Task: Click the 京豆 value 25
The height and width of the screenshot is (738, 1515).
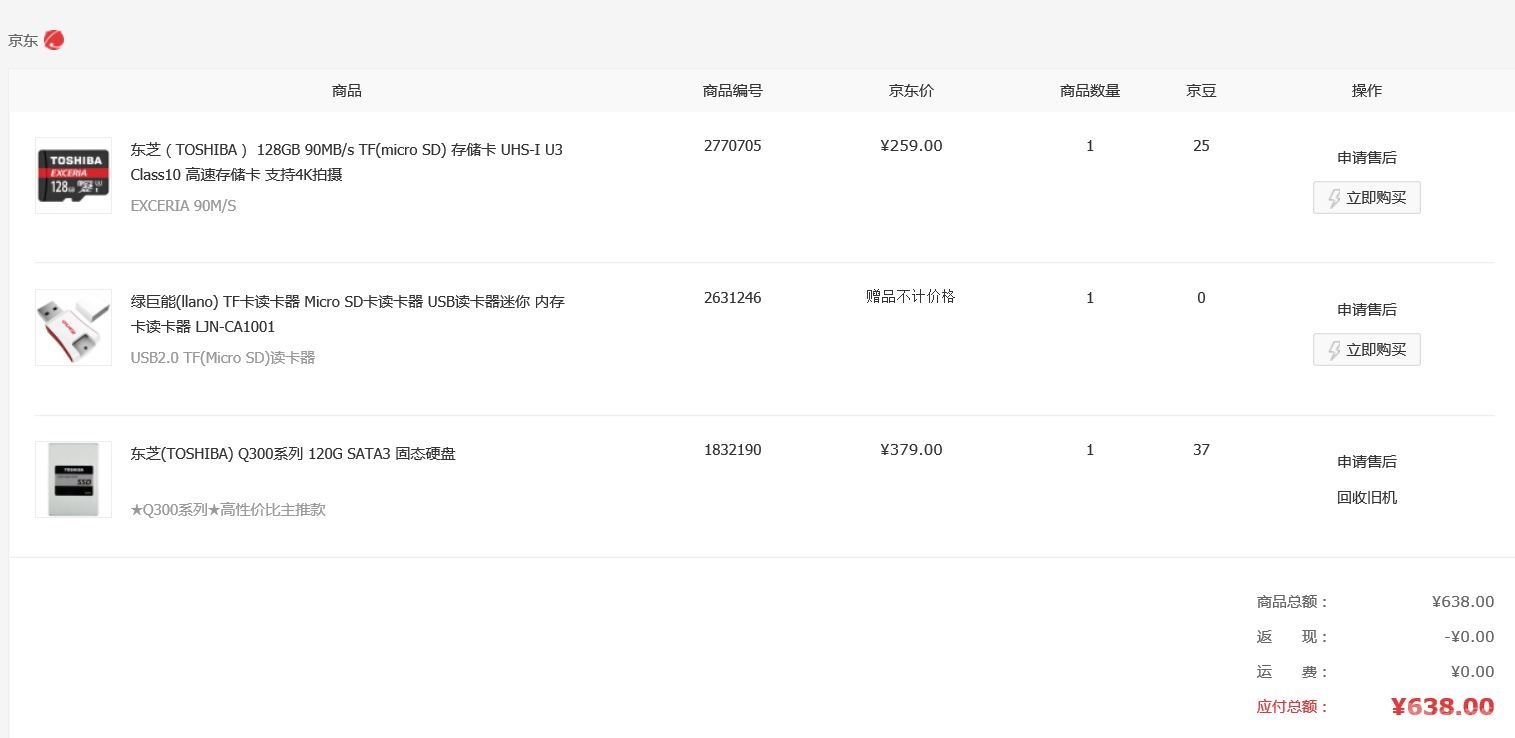Action: (1201, 146)
